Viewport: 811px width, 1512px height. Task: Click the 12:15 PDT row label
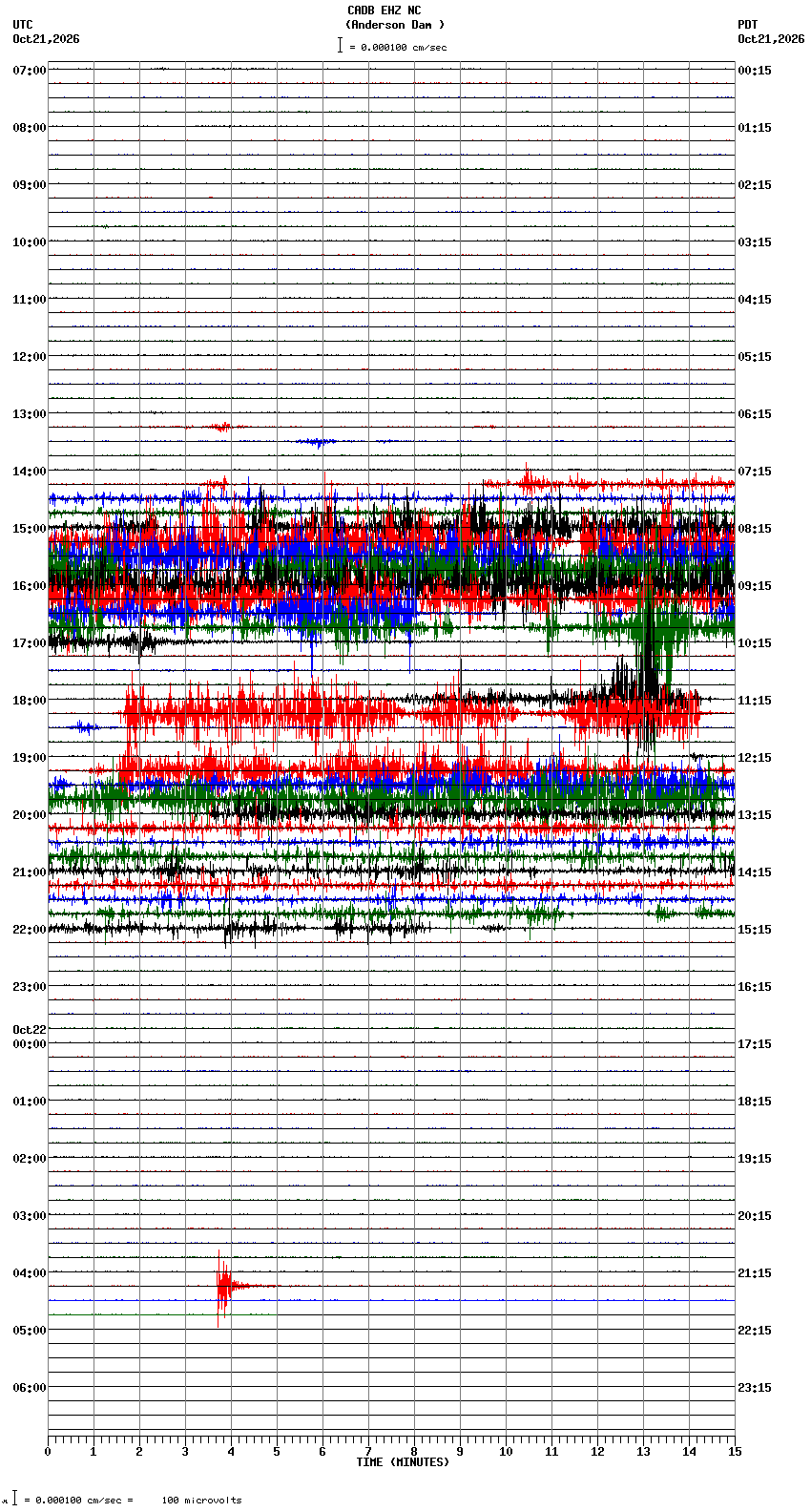pyautogui.click(x=755, y=758)
